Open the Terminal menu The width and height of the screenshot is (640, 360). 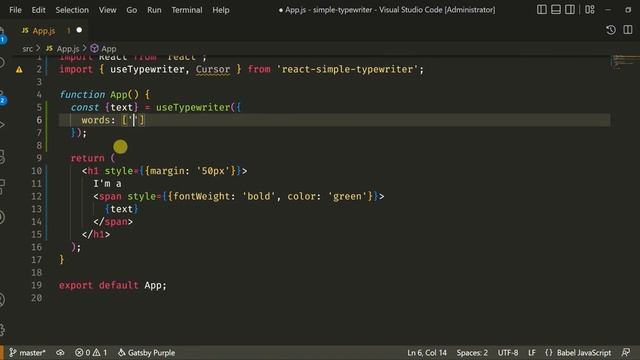pyautogui.click(x=187, y=10)
